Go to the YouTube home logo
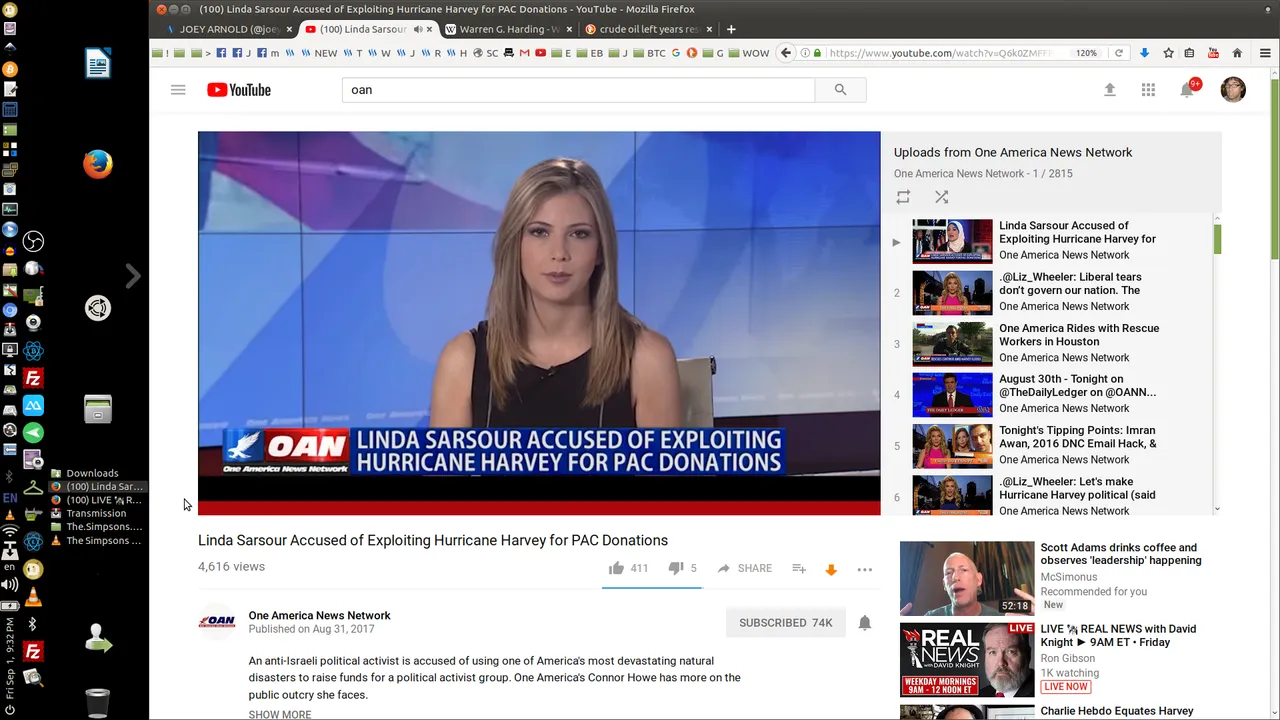Screen dimensions: 1280x720 pos(239,90)
